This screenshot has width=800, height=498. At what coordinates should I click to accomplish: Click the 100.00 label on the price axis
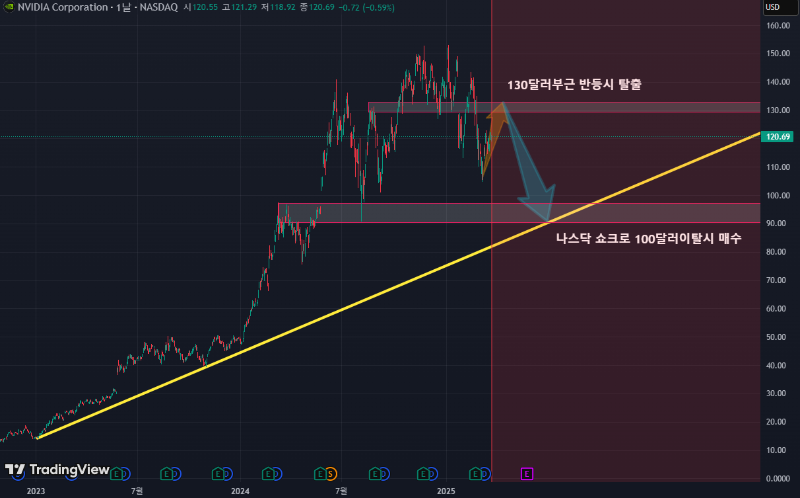pos(777,195)
